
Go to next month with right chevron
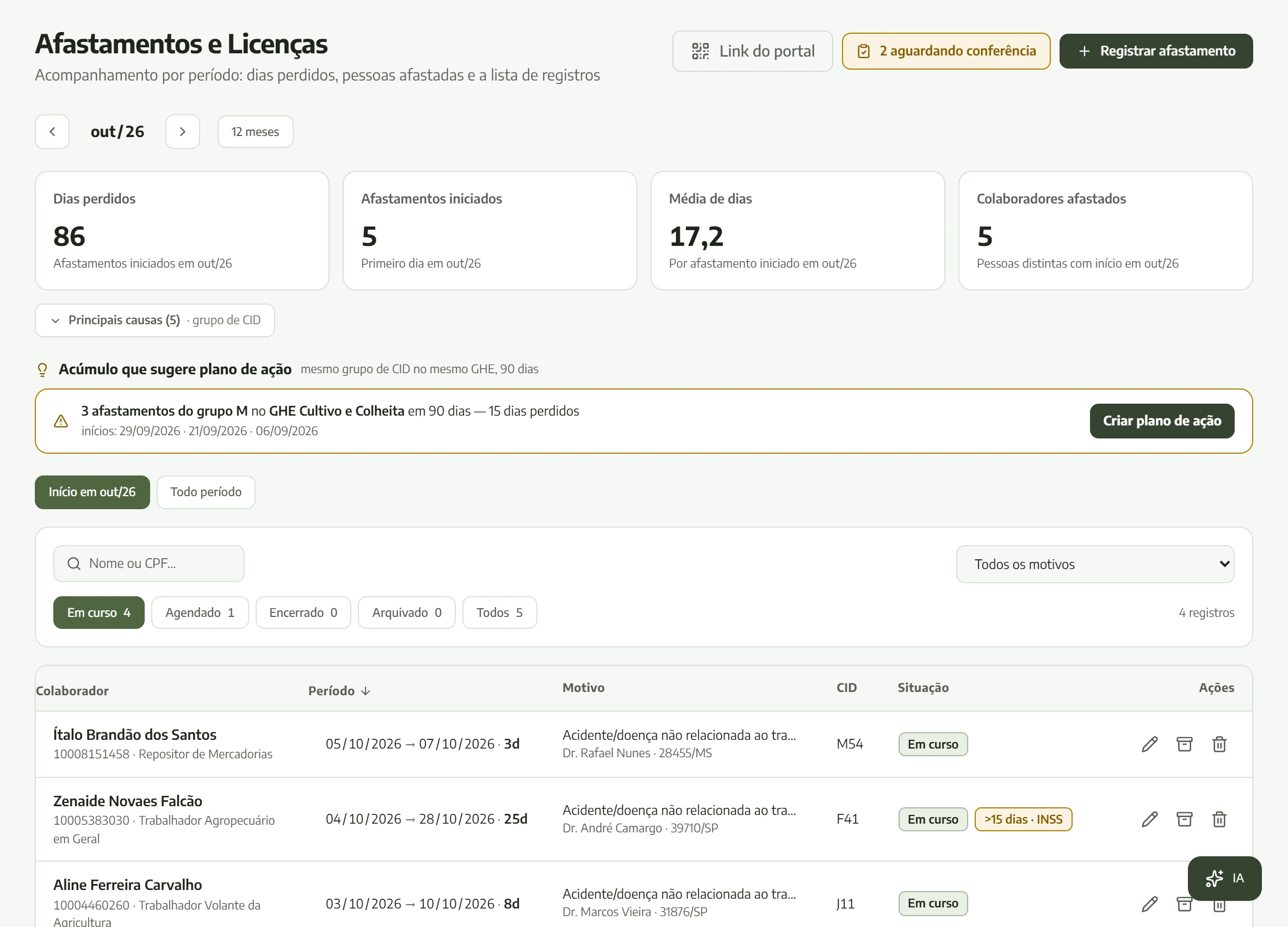pos(182,132)
